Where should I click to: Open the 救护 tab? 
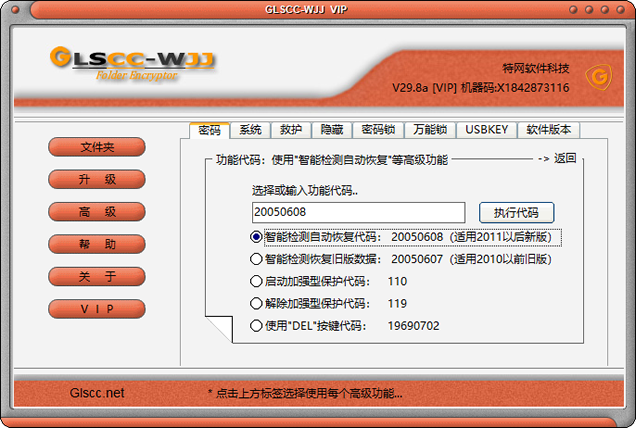[291, 130]
